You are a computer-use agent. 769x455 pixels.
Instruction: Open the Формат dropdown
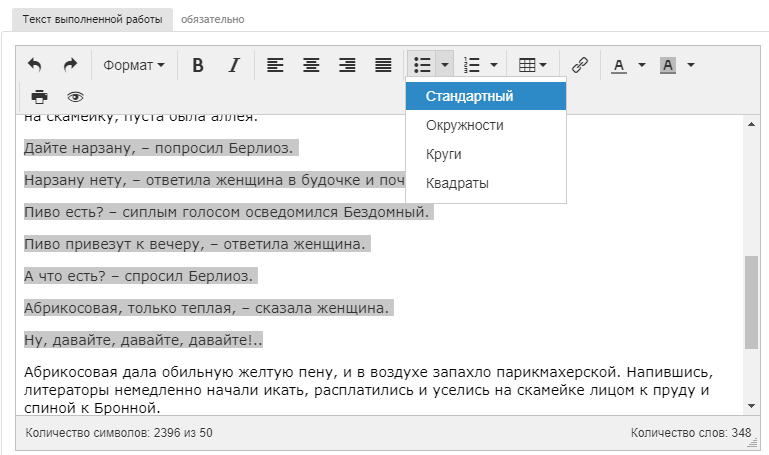click(x=134, y=65)
